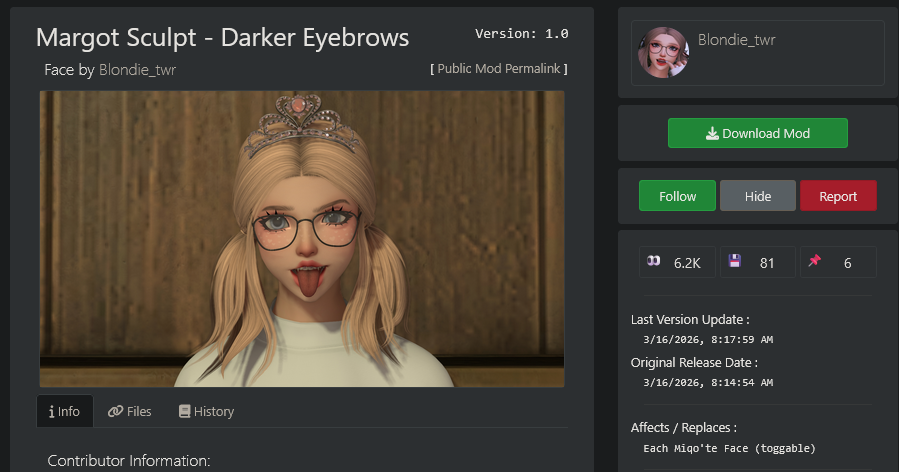
Task: Click the mod preview image
Action: (x=302, y=239)
